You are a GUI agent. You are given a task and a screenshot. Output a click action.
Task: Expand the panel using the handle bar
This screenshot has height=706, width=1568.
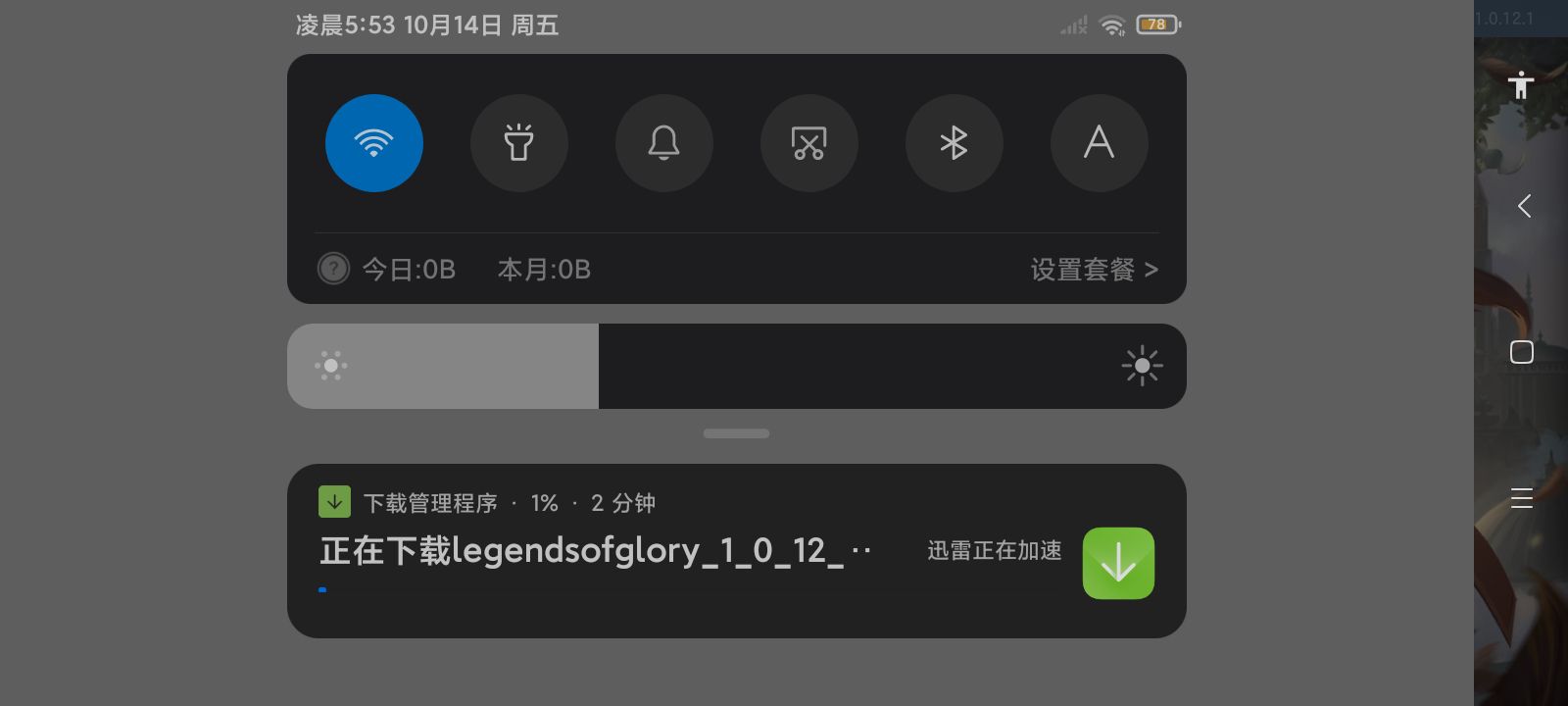pos(736,433)
